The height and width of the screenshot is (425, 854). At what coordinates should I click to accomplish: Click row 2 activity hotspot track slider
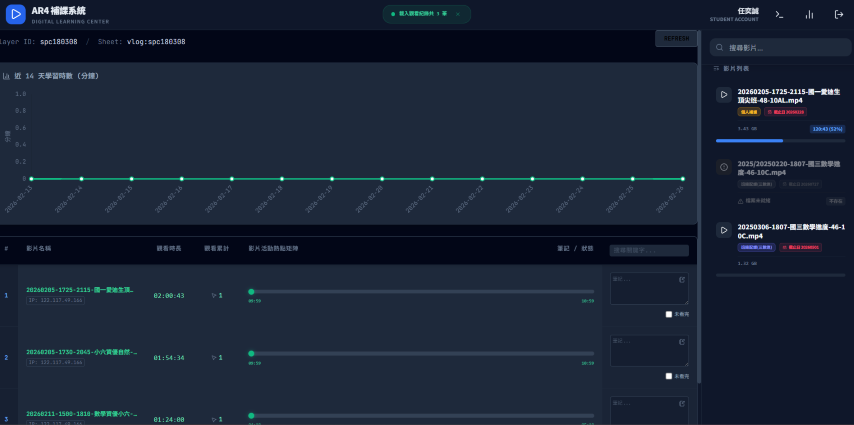coord(422,353)
